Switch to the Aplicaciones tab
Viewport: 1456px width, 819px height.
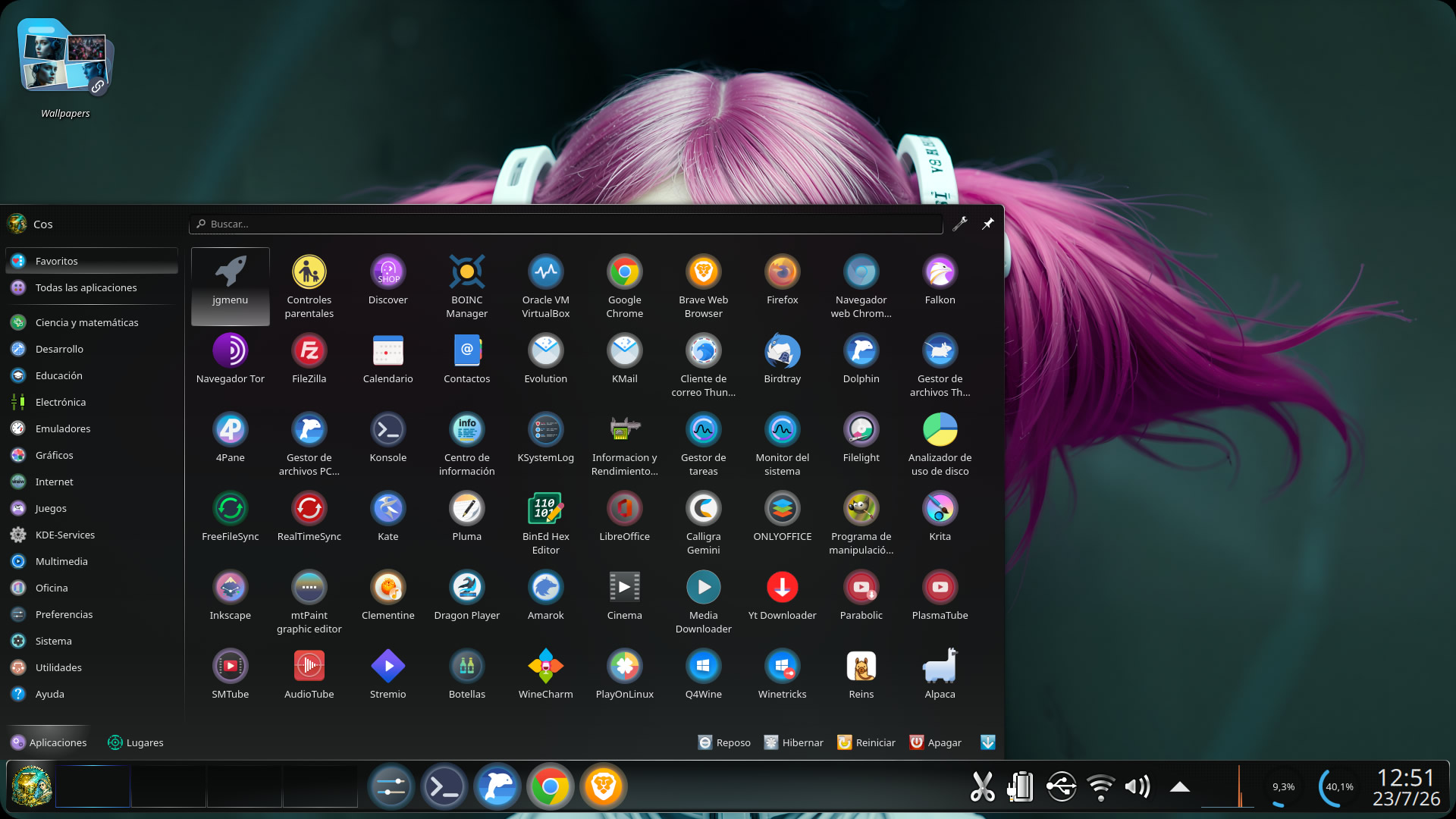[49, 742]
